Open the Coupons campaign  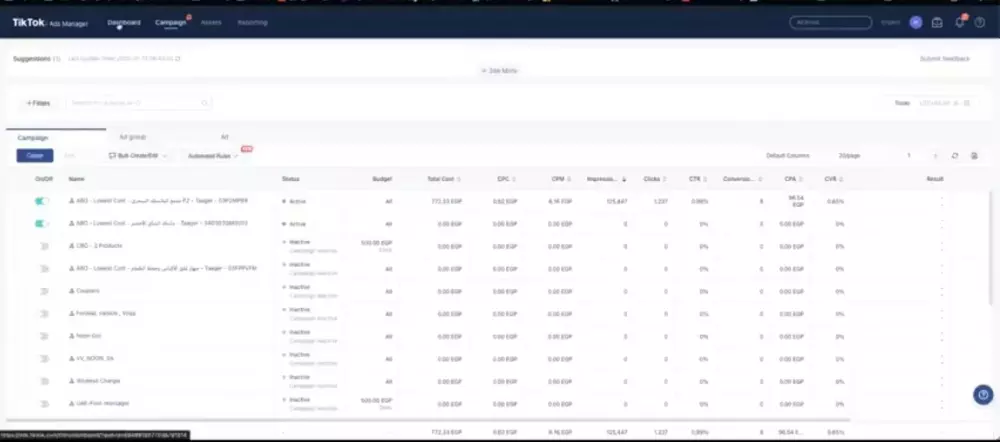(87, 291)
